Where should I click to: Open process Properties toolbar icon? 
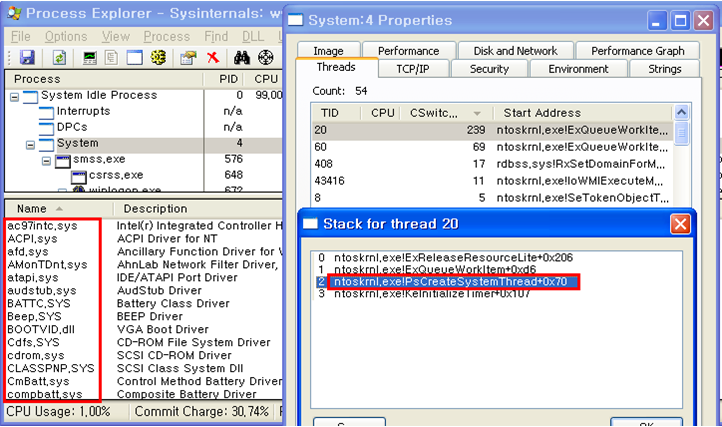coord(188,58)
